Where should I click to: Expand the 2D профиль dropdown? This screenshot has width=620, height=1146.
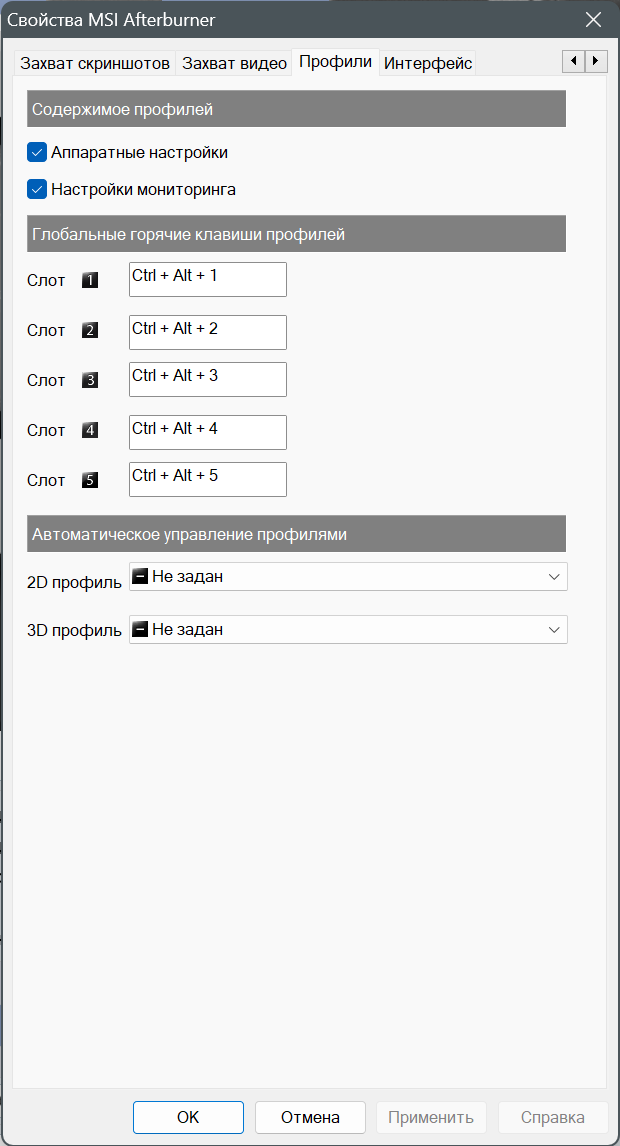348,577
